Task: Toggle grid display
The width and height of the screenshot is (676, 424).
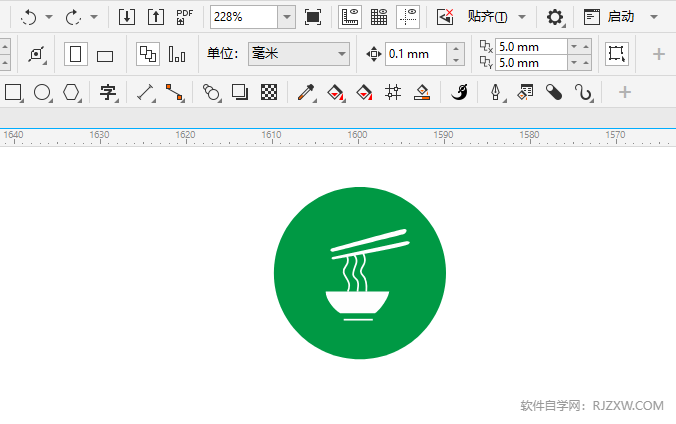Action: (x=379, y=17)
